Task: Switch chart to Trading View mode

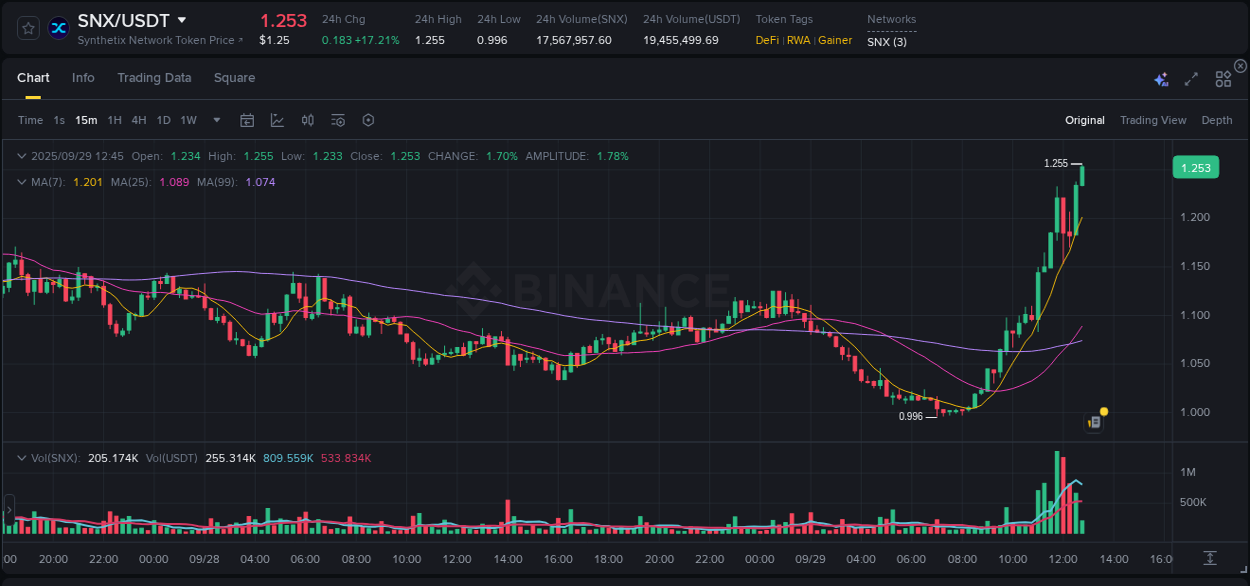Action: (x=1153, y=120)
